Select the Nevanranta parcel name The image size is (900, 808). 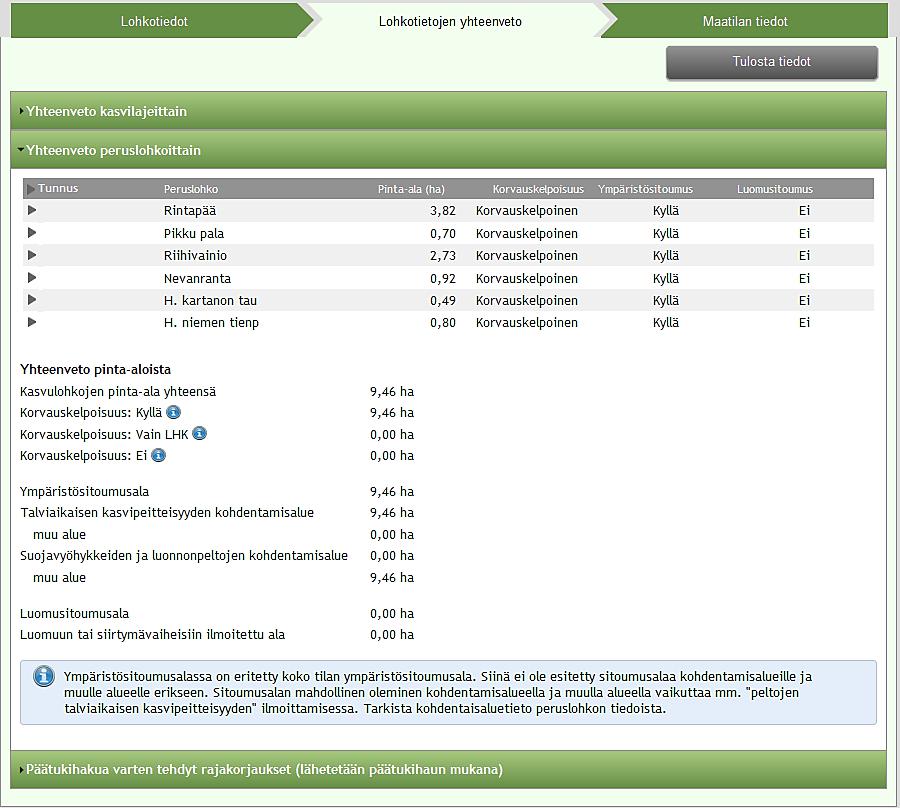pyautogui.click(x=197, y=278)
